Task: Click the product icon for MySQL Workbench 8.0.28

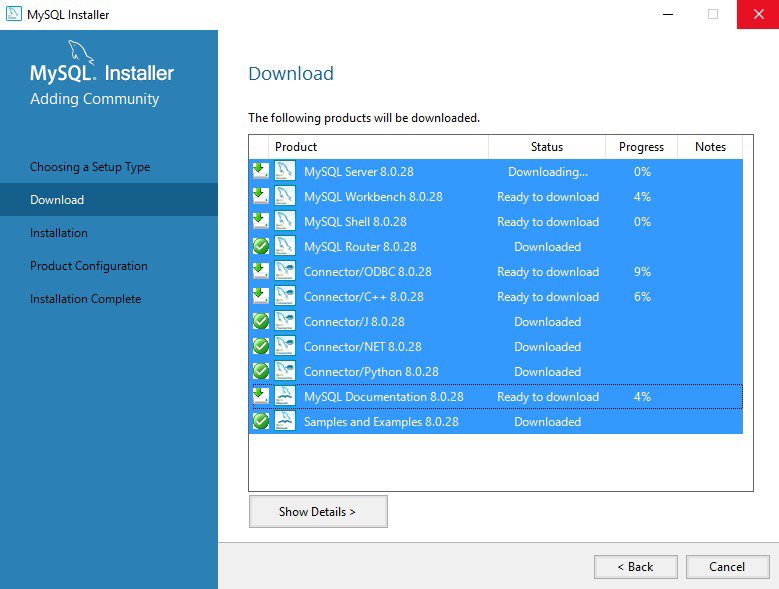Action: [x=285, y=196]
